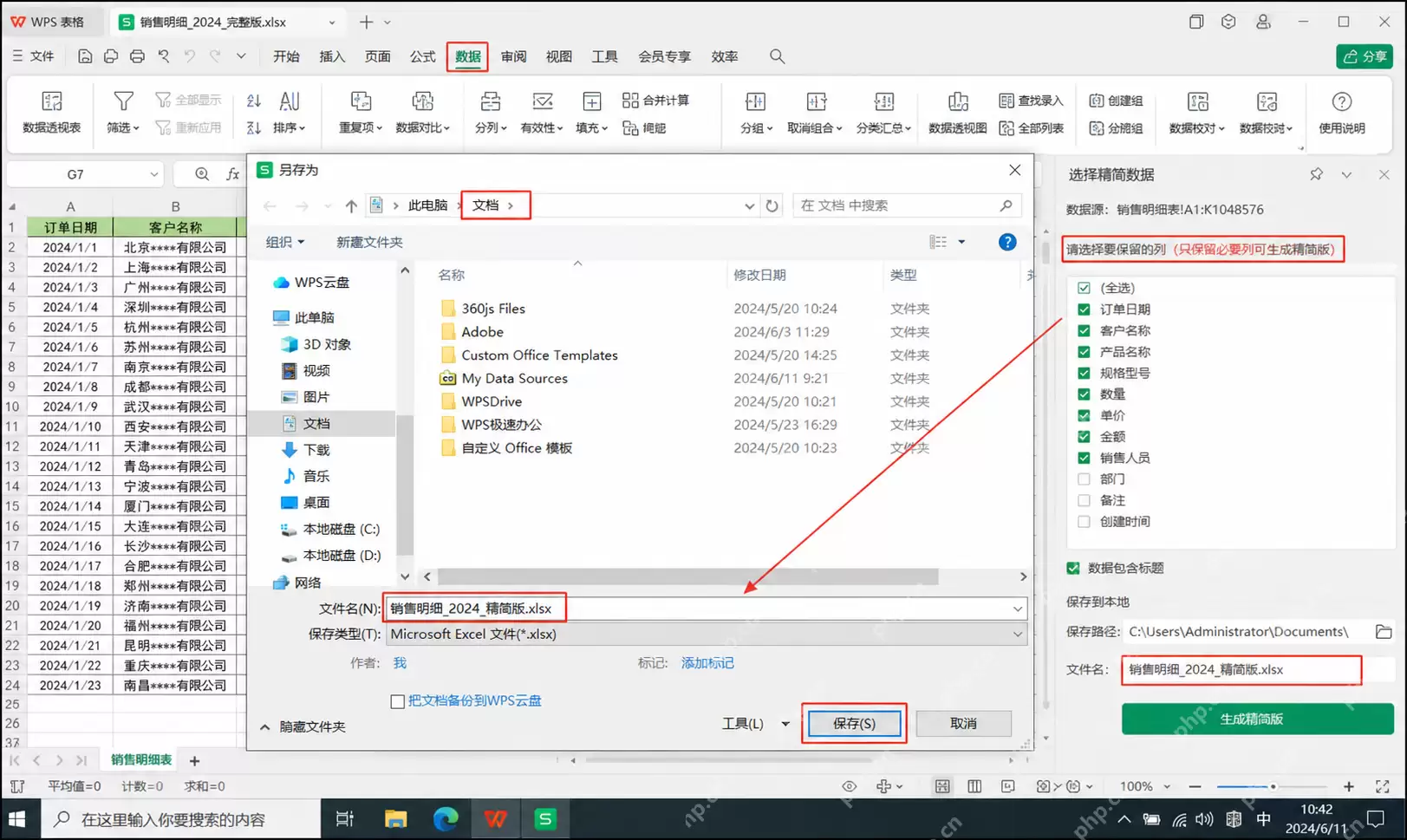
Task: Click the 保存(S) button
Action: coord(854,723)
